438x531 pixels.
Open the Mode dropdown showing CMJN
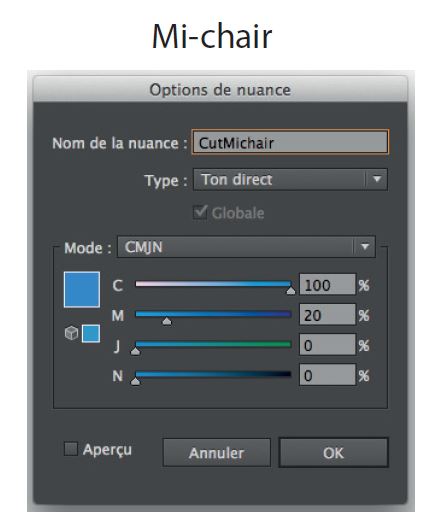coord(246,247)
